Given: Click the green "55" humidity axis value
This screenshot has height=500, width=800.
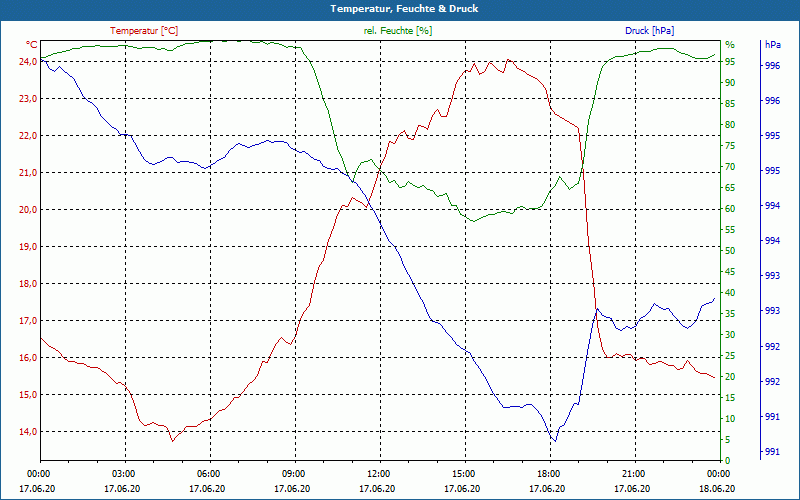Looking at the screenshot, I should (730, 230).
